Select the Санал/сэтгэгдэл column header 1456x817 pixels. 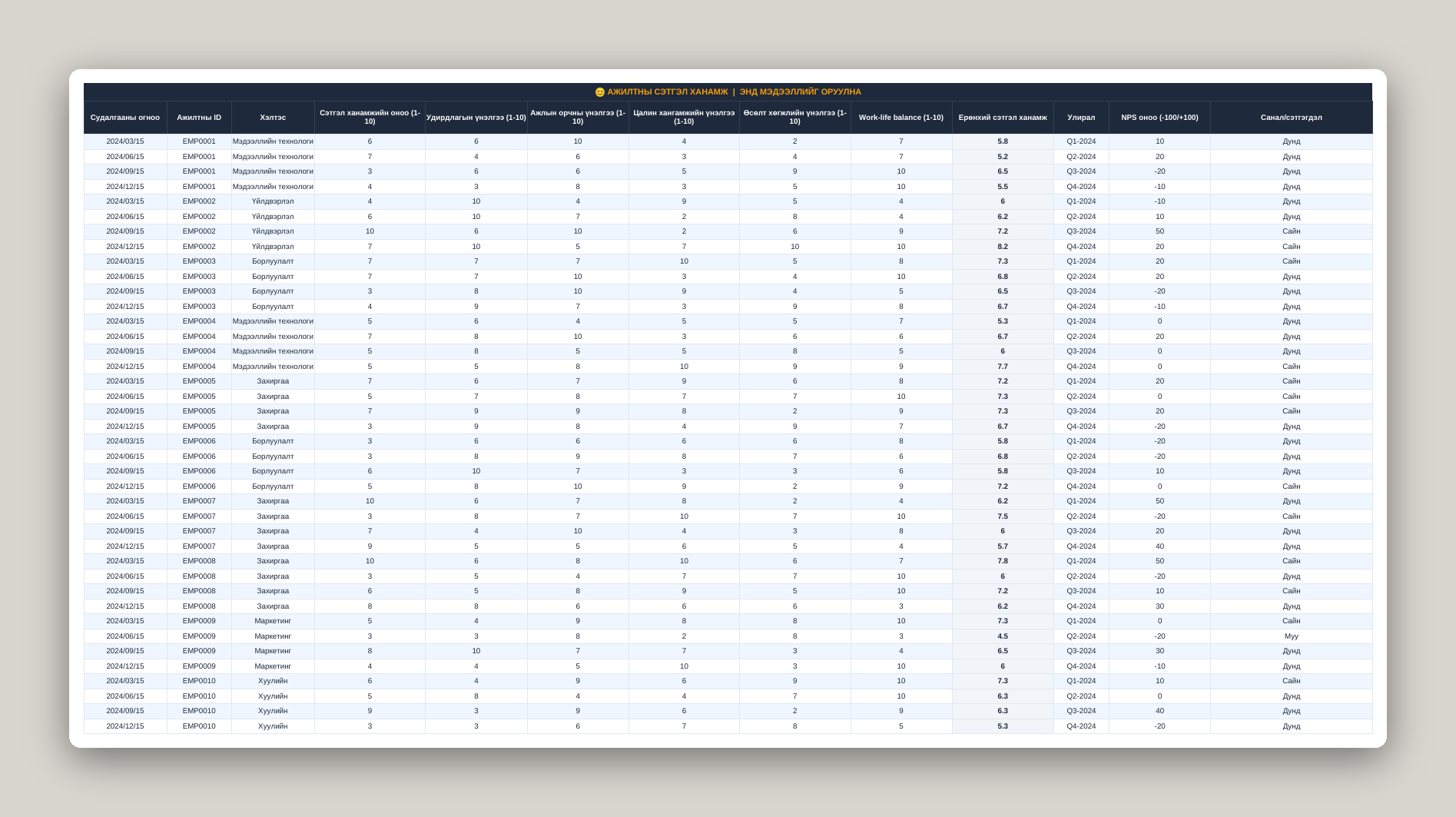click(1292, 118)
